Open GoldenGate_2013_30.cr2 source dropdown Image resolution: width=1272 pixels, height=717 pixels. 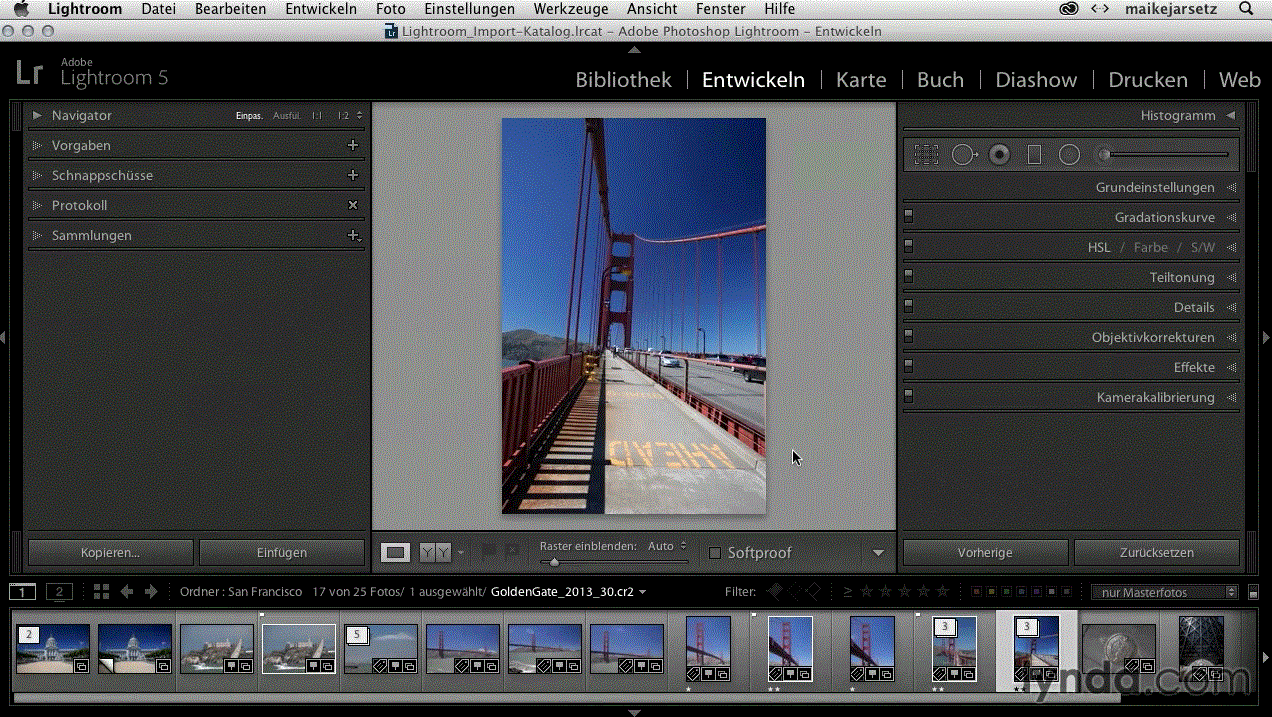tap(568, 592)
